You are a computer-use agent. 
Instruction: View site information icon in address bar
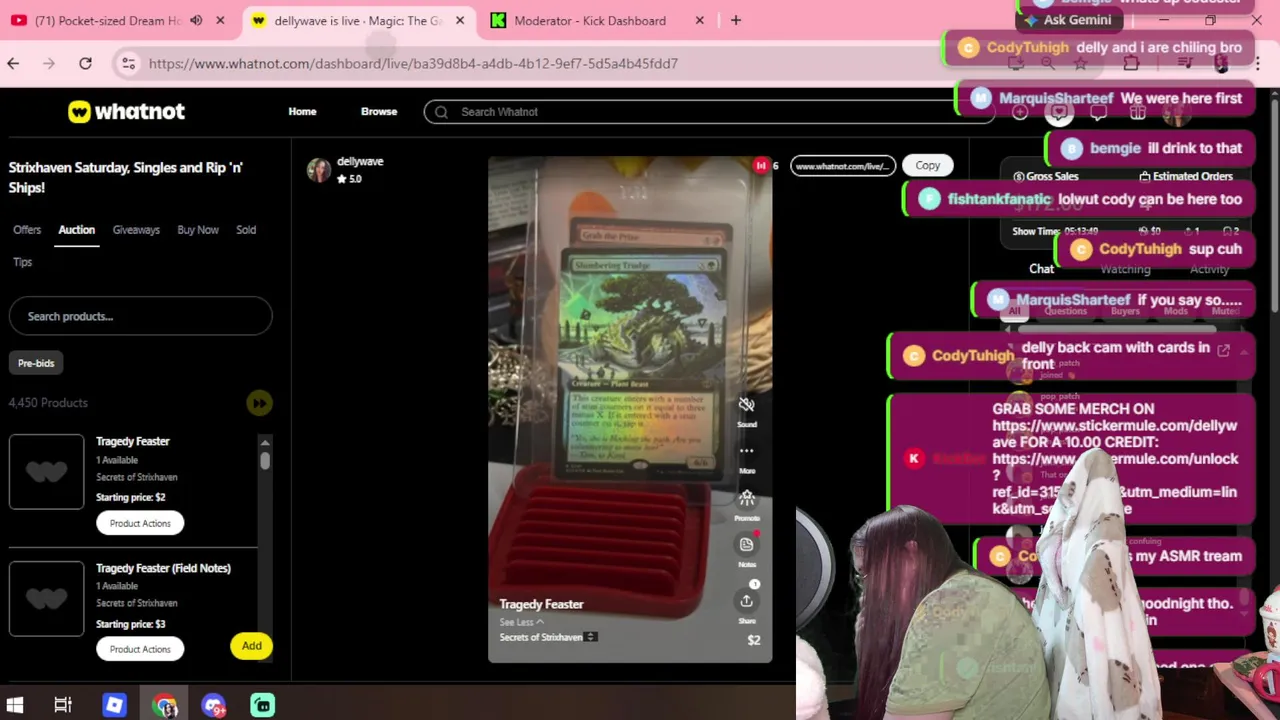(x=128, y=64)
